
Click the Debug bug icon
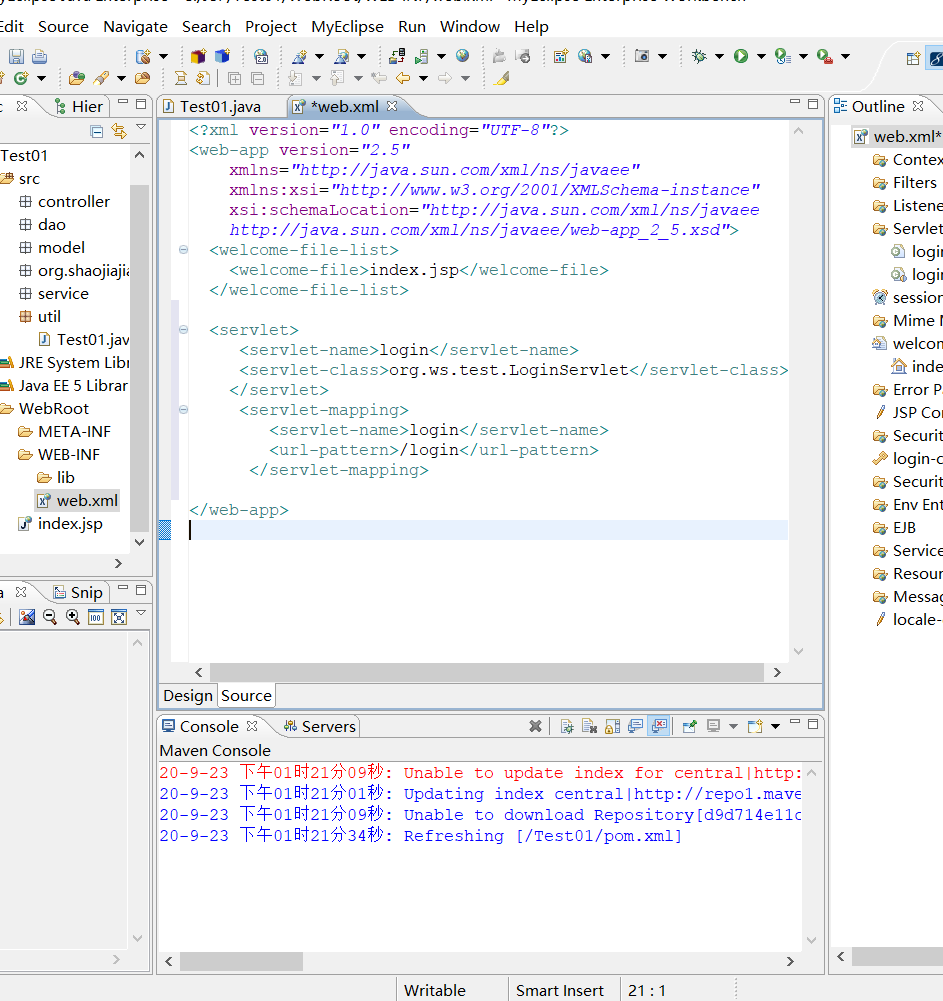point(699,57)
